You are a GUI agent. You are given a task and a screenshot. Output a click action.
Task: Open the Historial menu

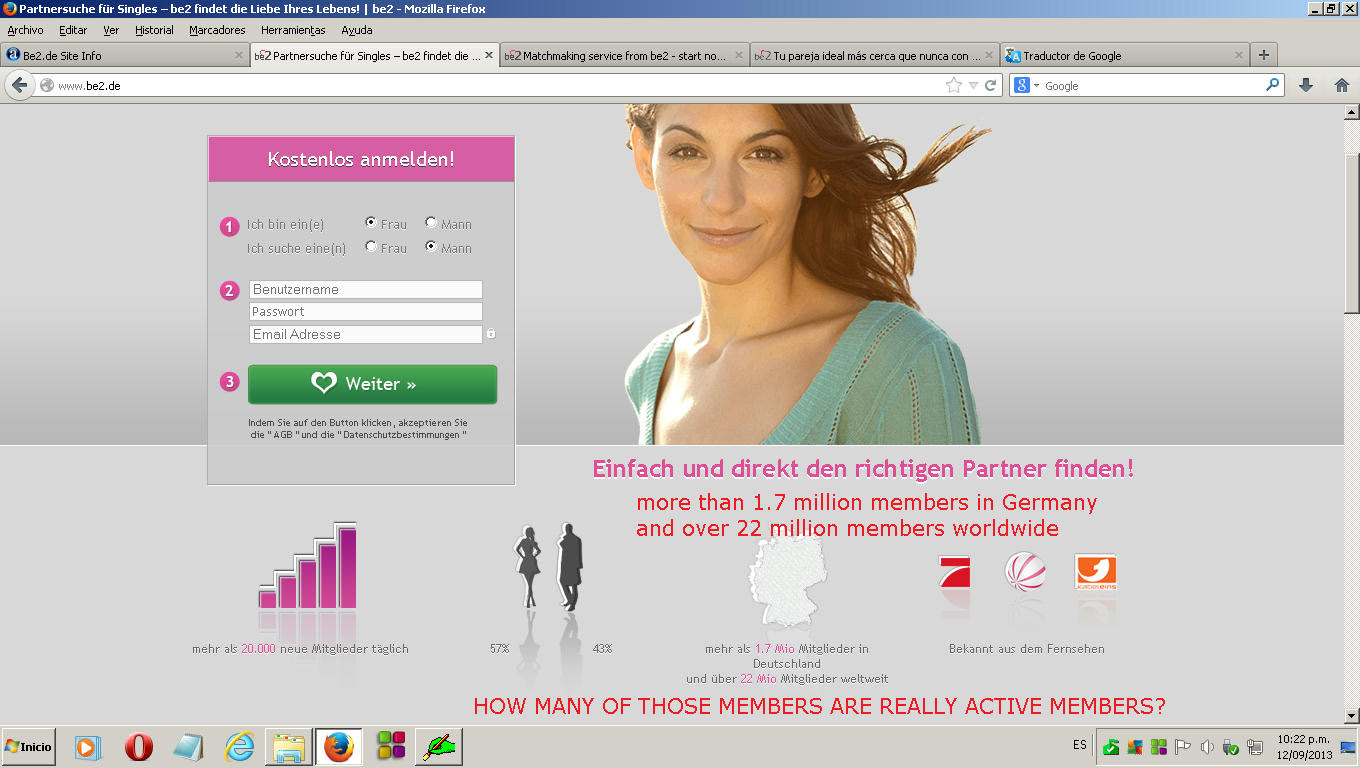point(154,30)
